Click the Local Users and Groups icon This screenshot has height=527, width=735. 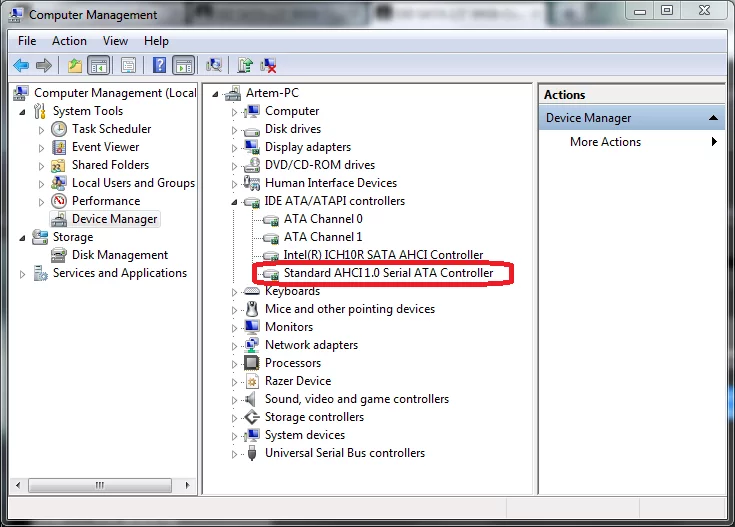pyautogui.click(x=59, y=183)
